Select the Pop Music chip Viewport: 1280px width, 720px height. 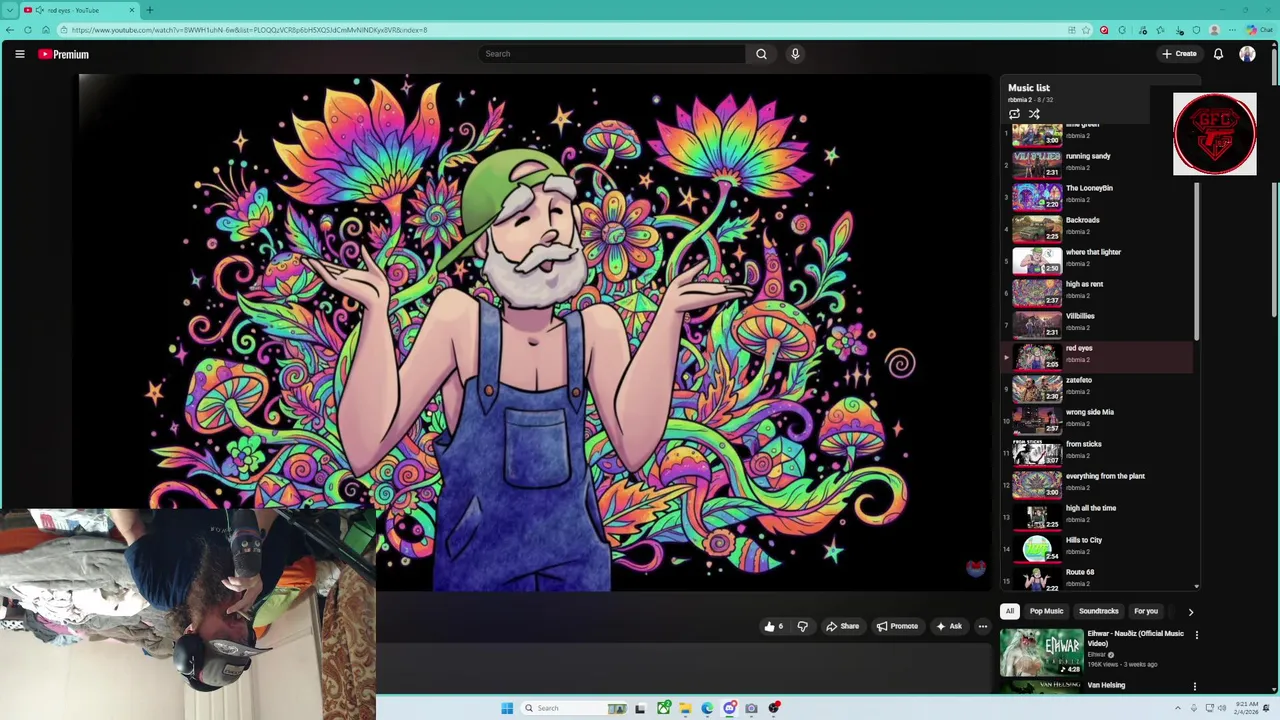(x=1046, y=611)
